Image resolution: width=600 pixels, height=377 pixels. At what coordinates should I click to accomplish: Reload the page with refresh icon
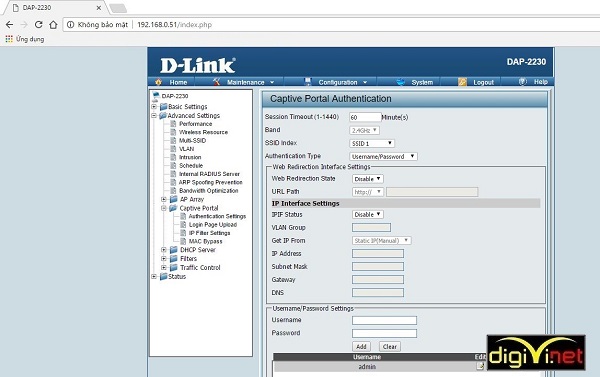(39, 24)
